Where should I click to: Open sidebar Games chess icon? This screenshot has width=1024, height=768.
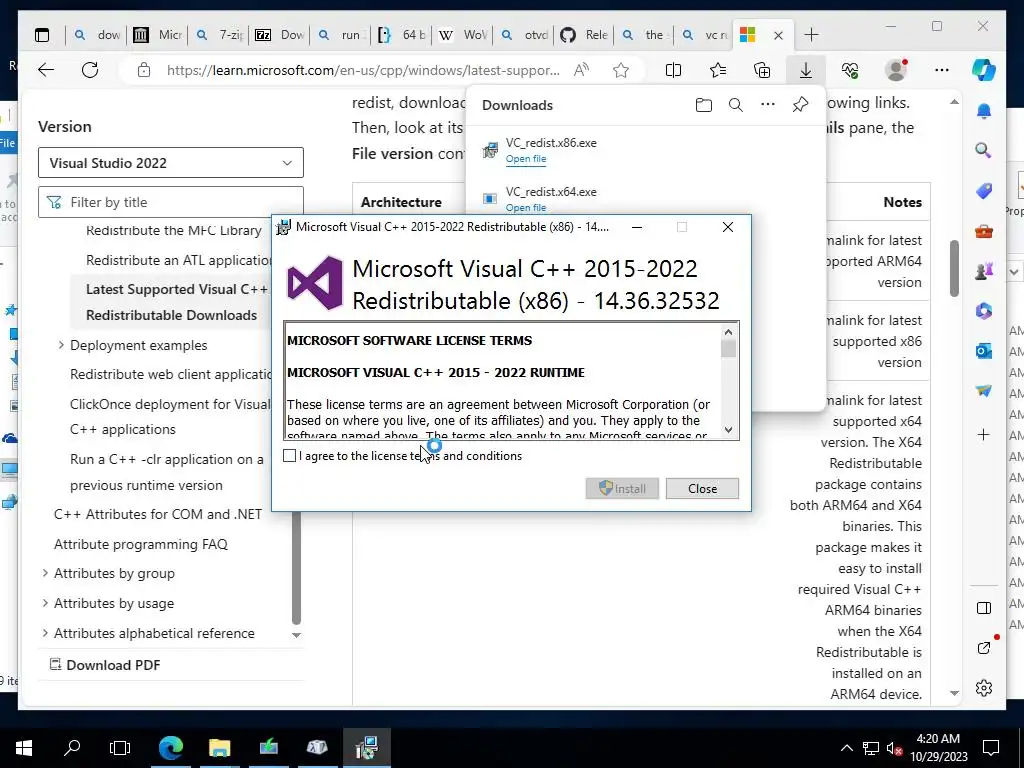[984, 270]
